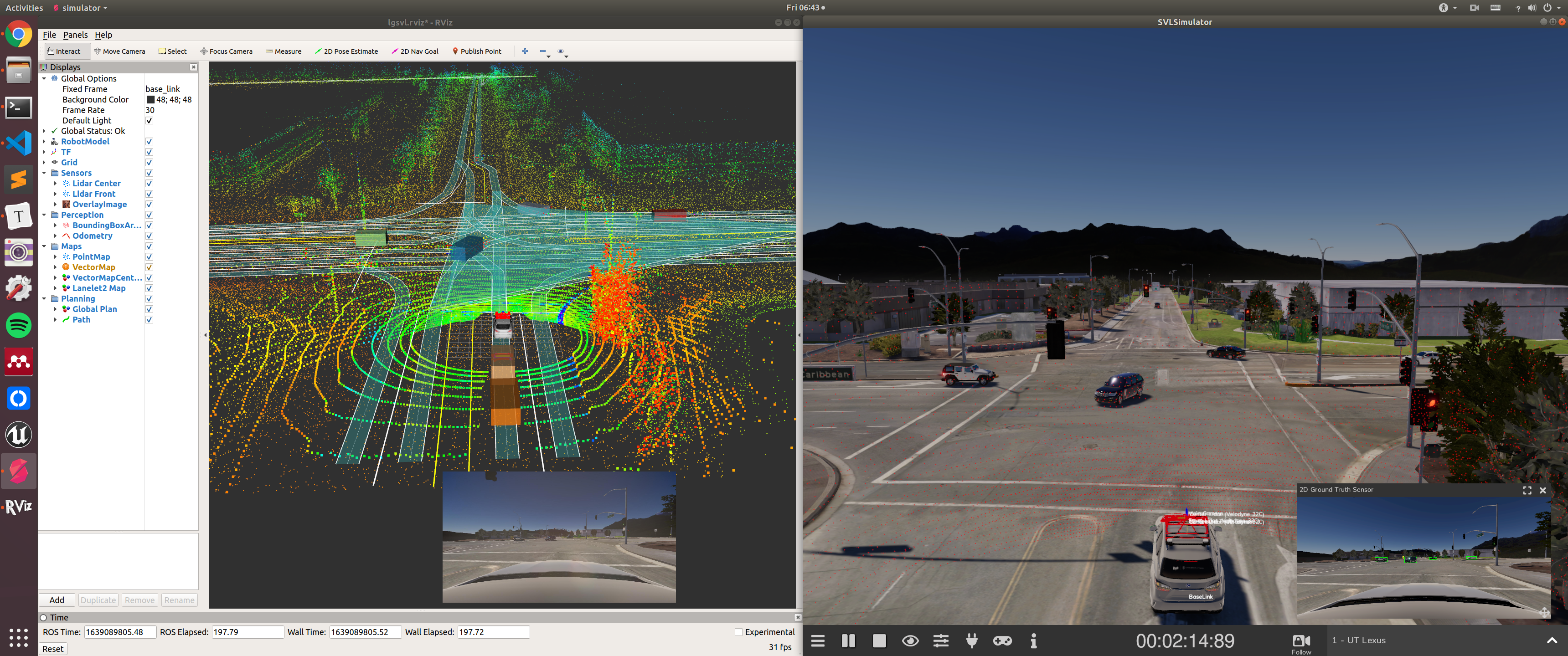
Task: Select 2D Pose Estimate tool
Action: pos(347,51)
